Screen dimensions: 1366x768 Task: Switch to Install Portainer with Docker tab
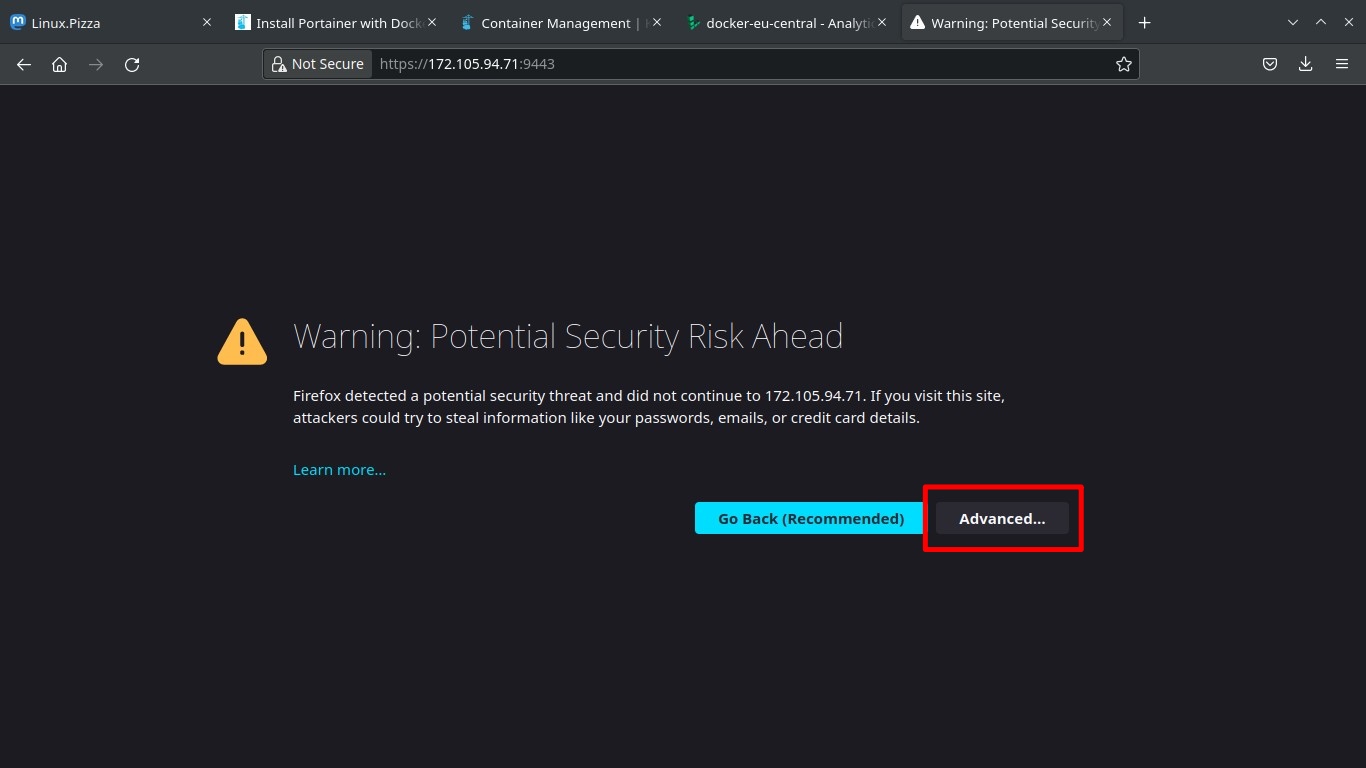pos(337,22)
